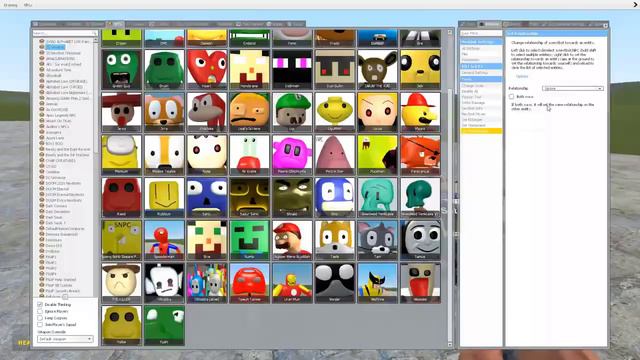
Task: Select the yellow highlighted tool in right list
Action: click(481, 131)
